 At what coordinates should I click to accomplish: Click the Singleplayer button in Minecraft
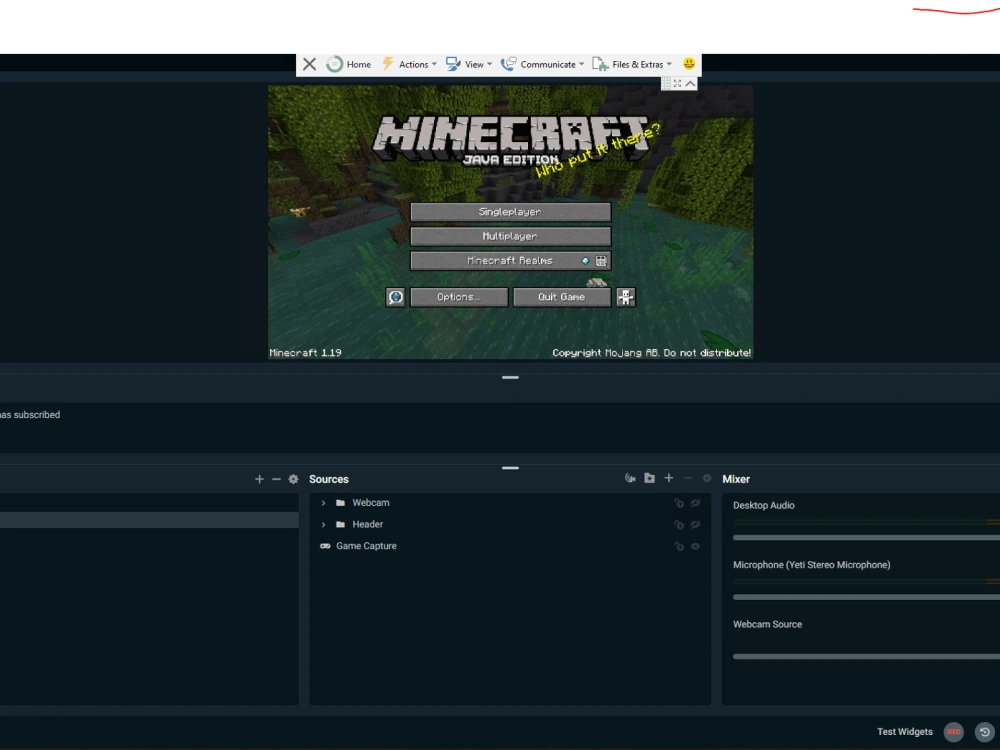click(510, 212)
